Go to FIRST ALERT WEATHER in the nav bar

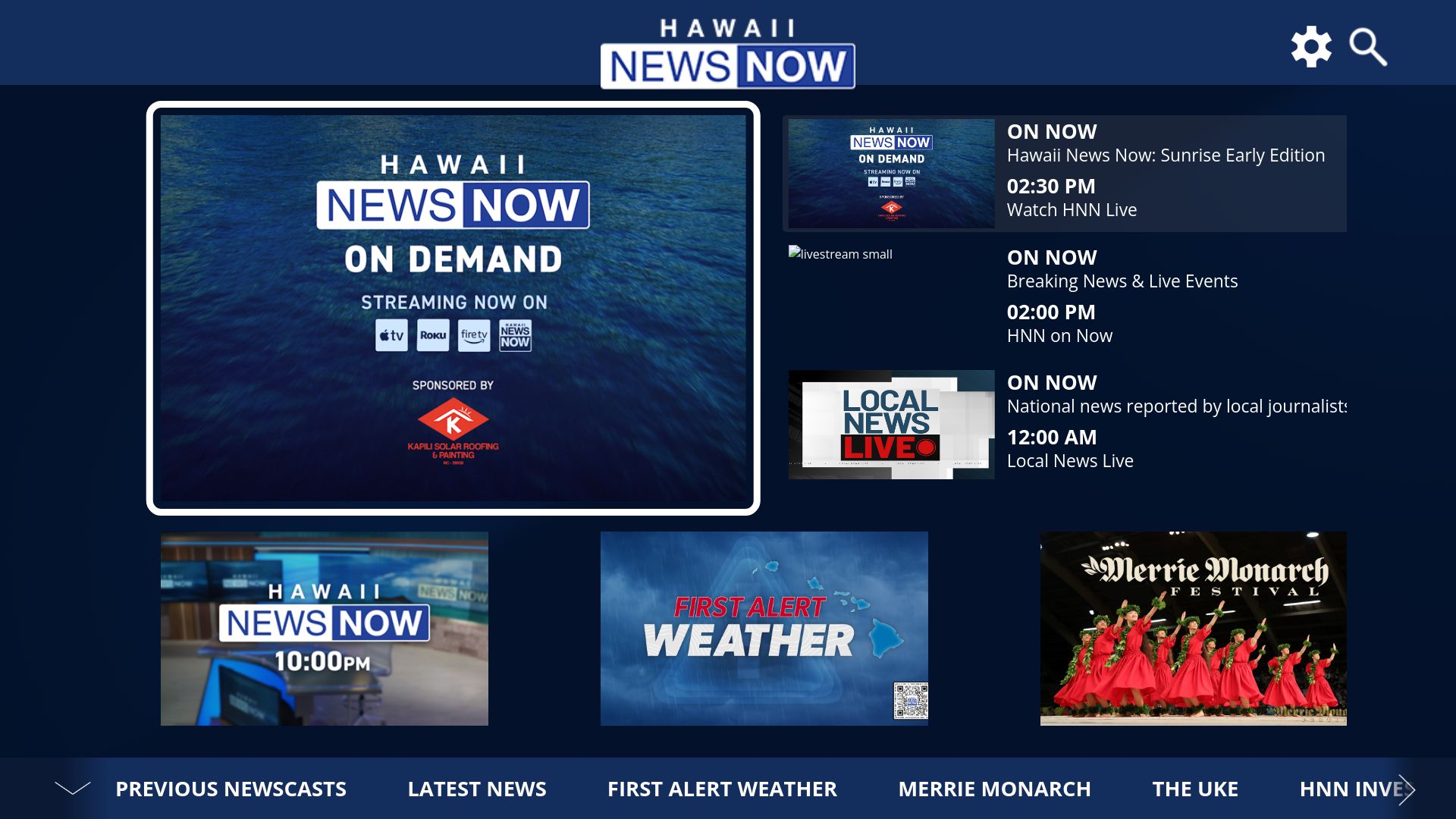pos(721,789)
